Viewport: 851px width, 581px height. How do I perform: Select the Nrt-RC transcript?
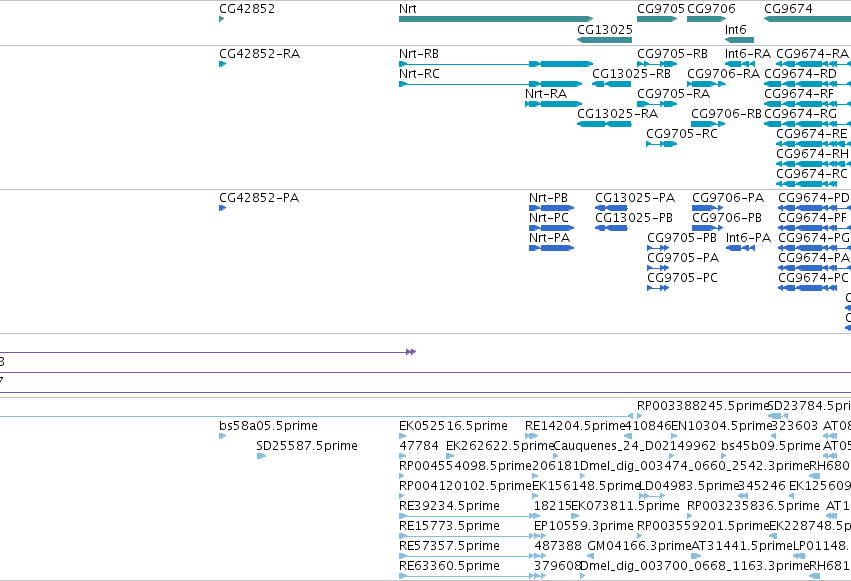(x=490, y=84)
